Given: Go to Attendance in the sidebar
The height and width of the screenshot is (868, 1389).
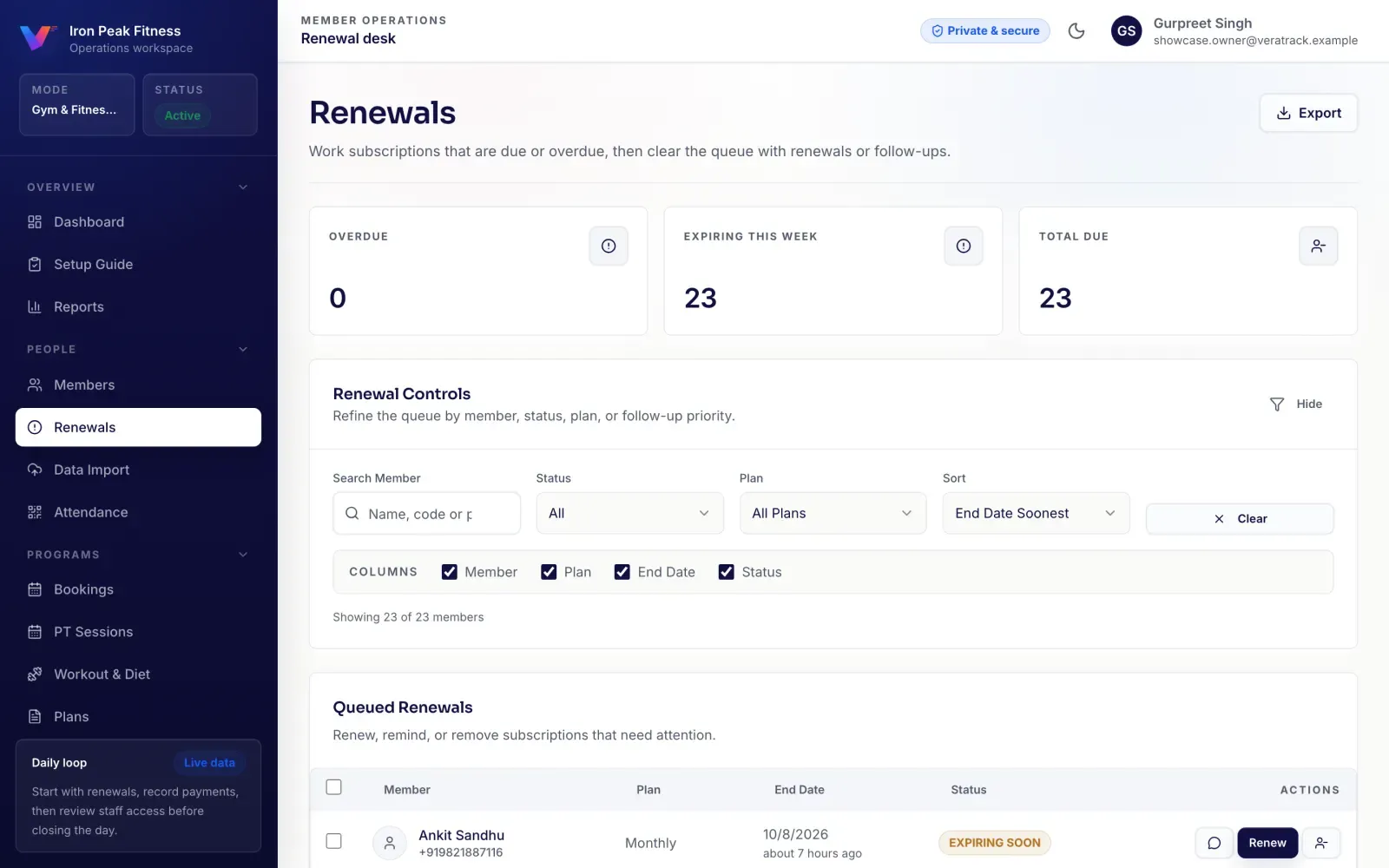Looking at the screenshot, I should pos(138,512).
